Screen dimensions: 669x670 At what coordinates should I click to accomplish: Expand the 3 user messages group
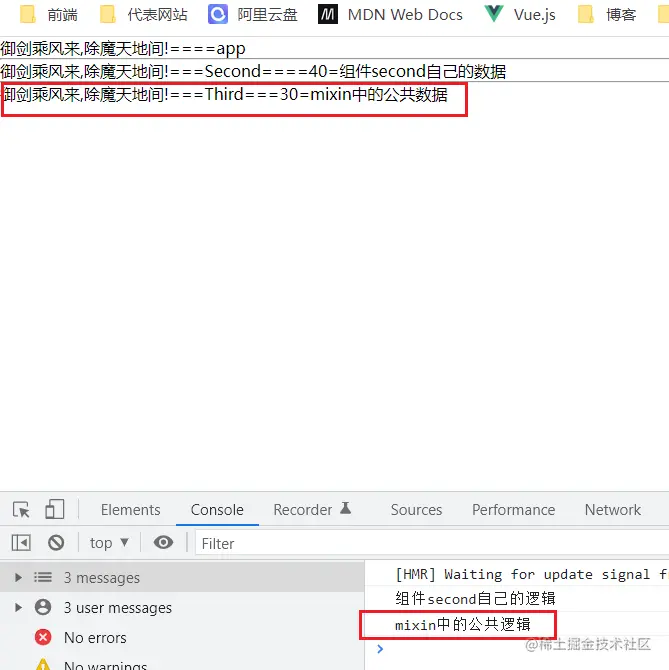pyautogui.click(x=18, y=607)
